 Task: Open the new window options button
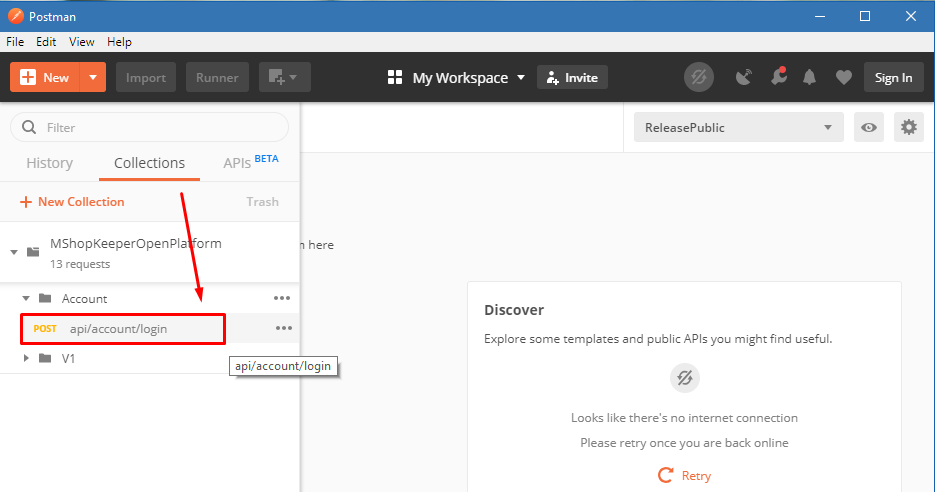[284, 78]
